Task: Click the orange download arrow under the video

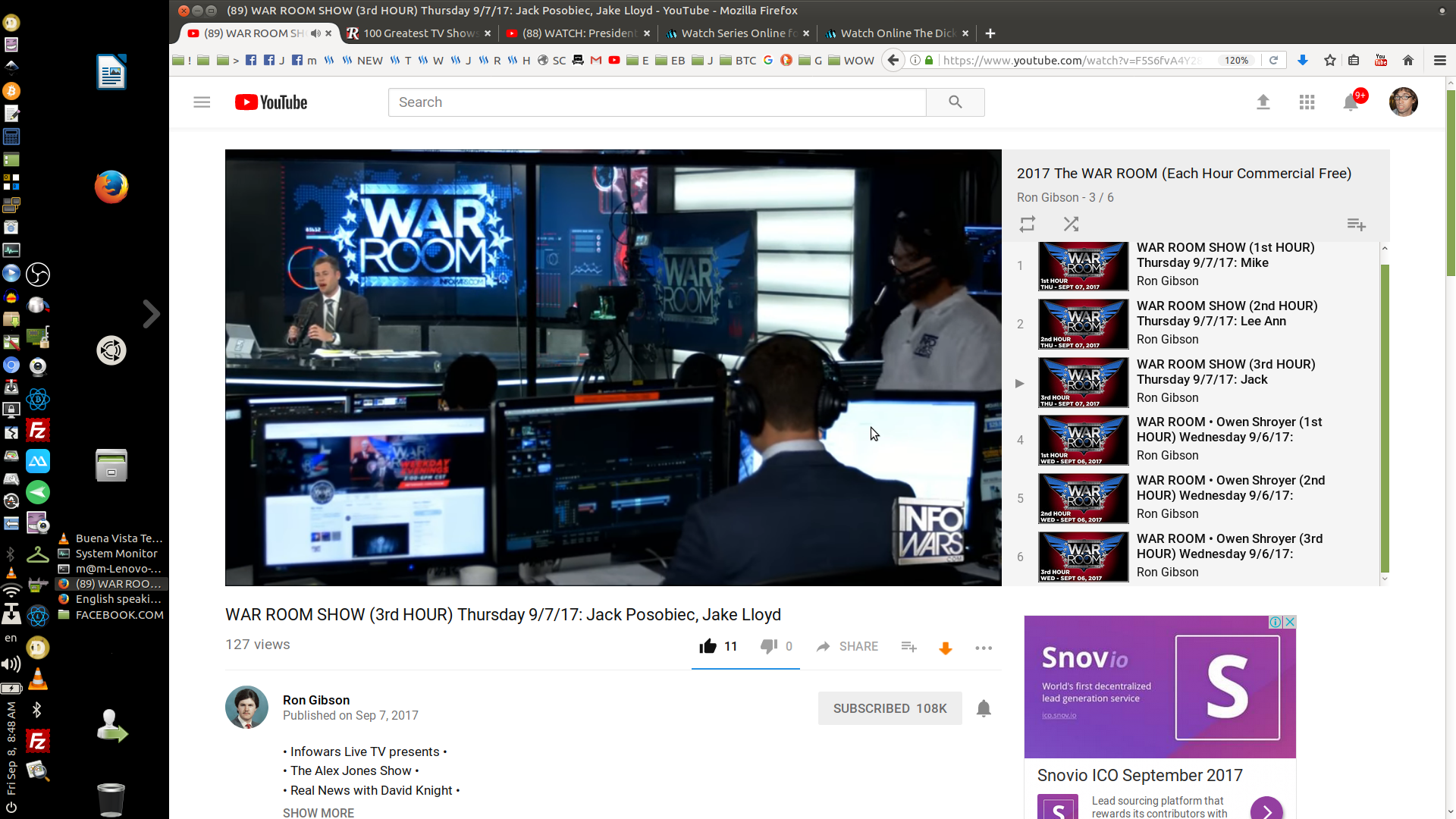Action: [x=945, y=648]
